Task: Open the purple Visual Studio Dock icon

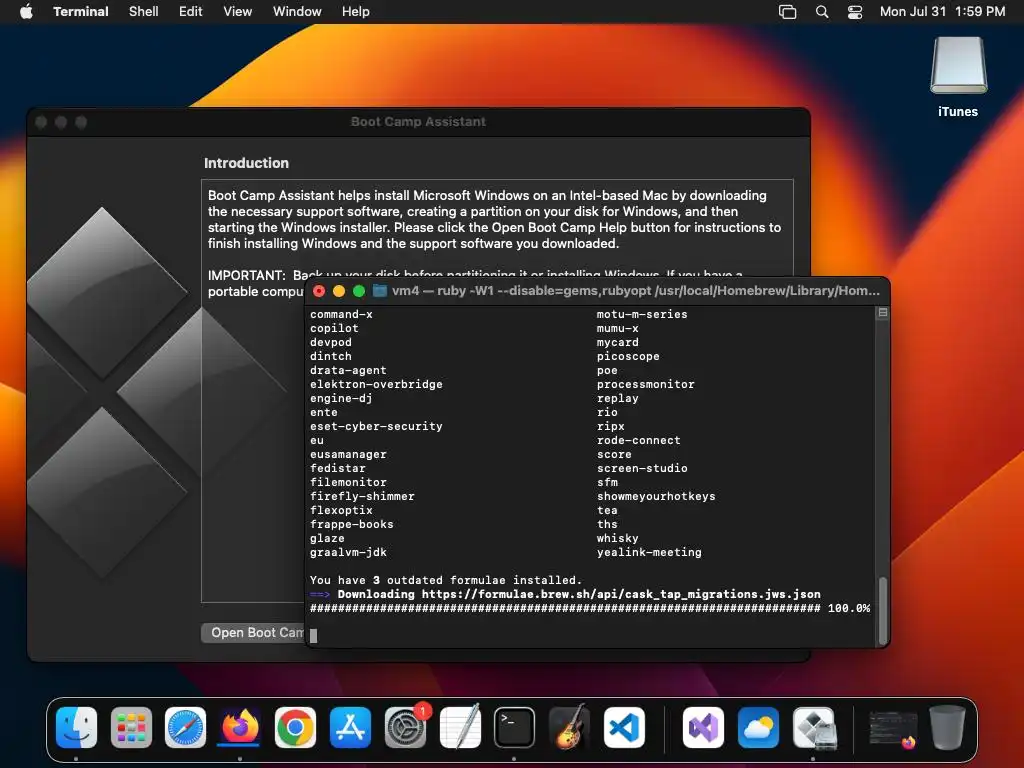Action: pos(703,728)
